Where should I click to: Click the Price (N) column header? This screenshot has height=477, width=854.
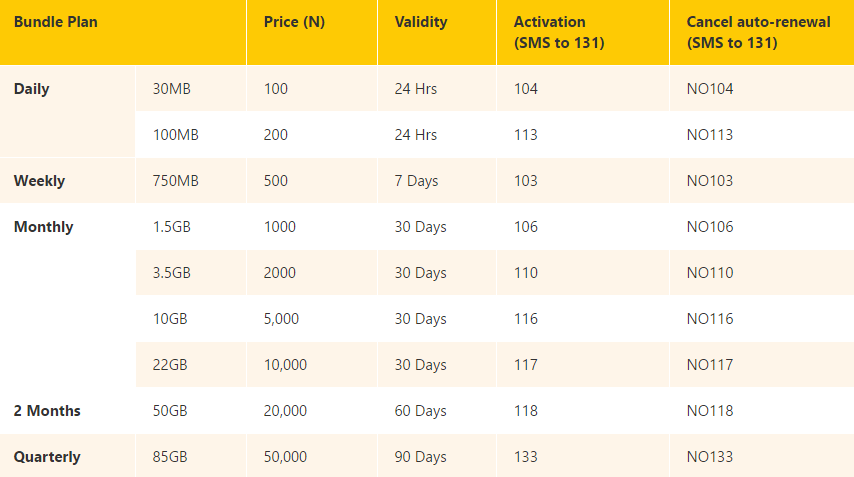point(294,22)
